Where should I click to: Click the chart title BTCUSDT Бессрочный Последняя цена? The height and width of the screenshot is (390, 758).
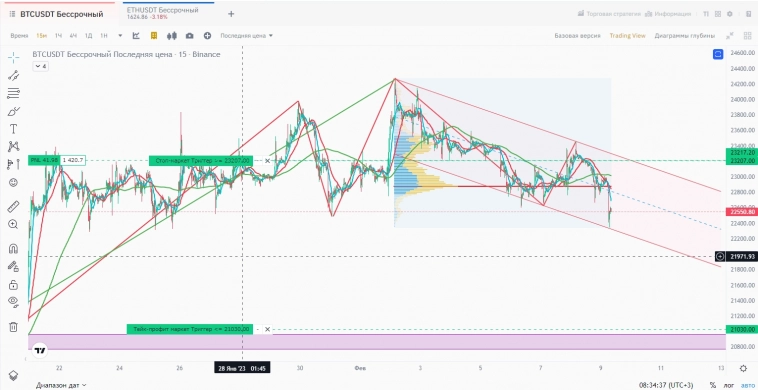126,55
